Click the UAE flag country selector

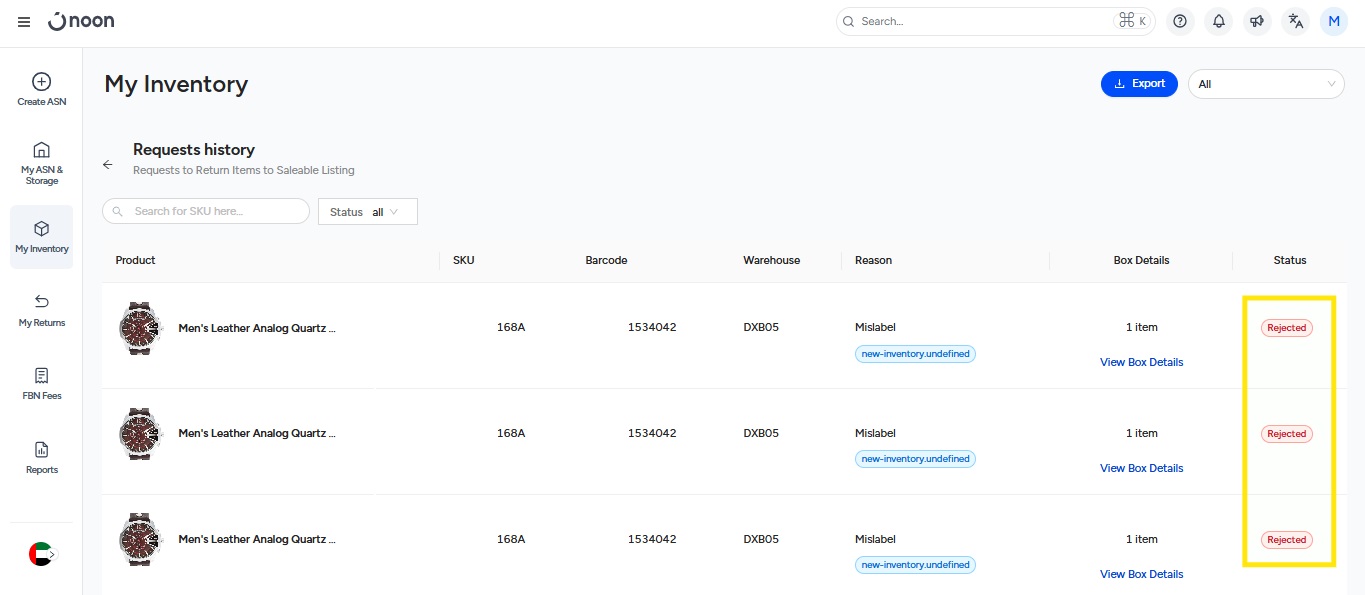point(42,554)
